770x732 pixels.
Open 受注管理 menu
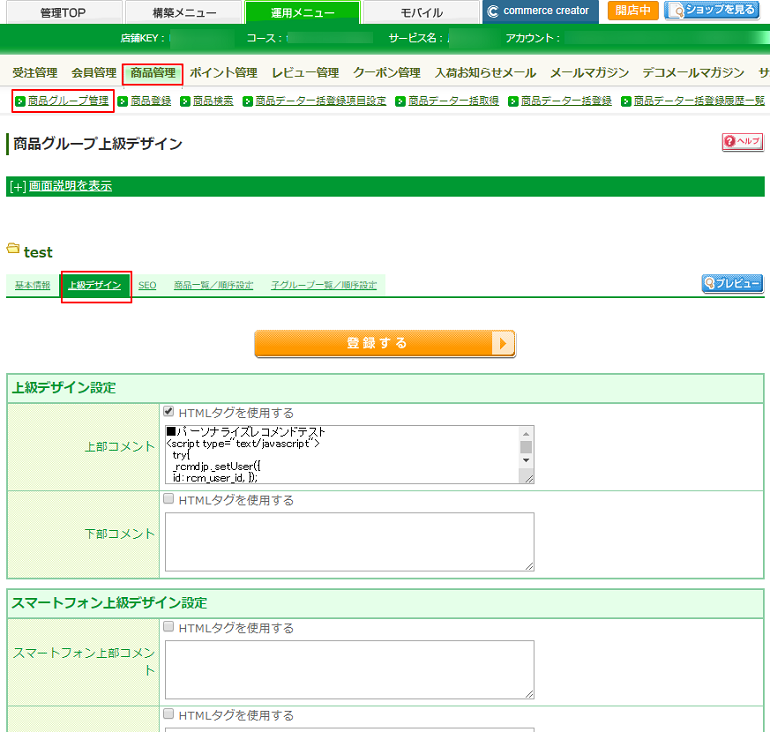35,73
